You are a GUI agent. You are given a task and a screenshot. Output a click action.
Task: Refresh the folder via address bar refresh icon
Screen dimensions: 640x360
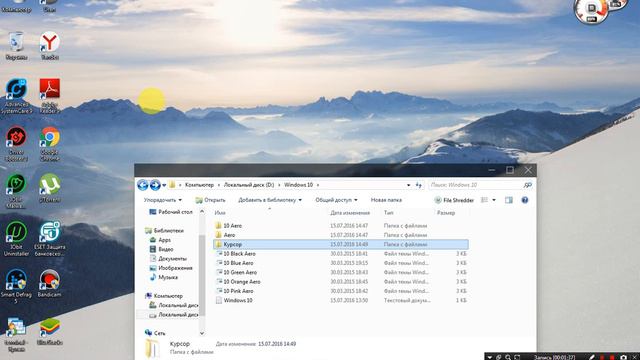point(418,185)
